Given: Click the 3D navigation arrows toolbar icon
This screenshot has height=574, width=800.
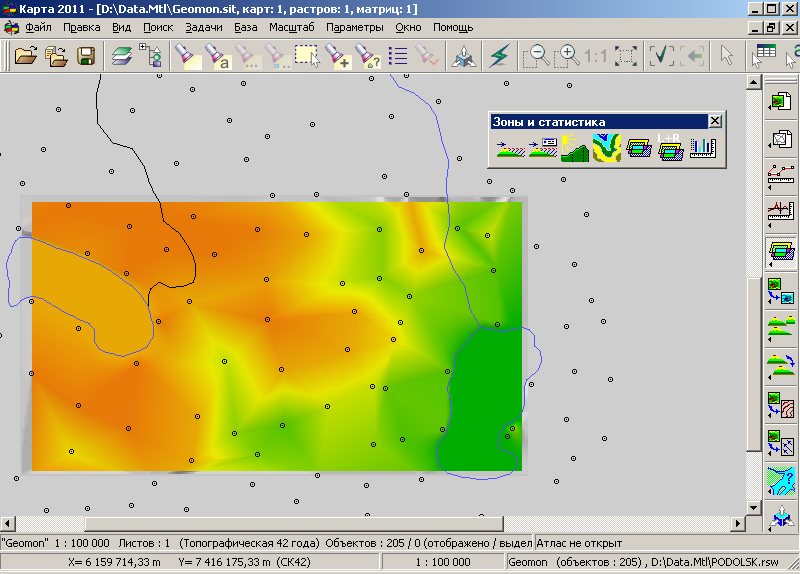Looking at the screenshot, I should (x=463, y=56).
